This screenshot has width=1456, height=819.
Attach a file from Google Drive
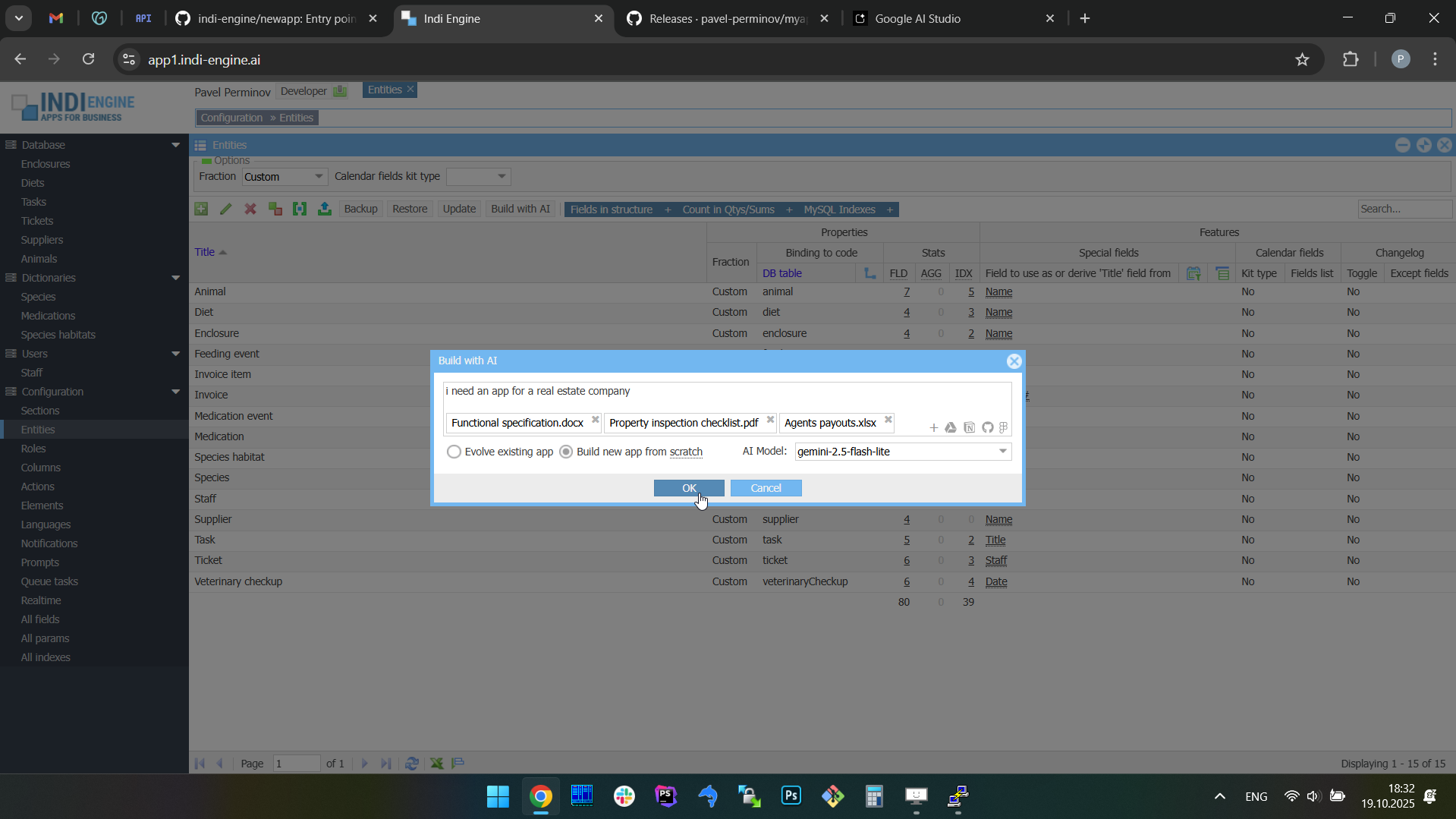[951, 428]
